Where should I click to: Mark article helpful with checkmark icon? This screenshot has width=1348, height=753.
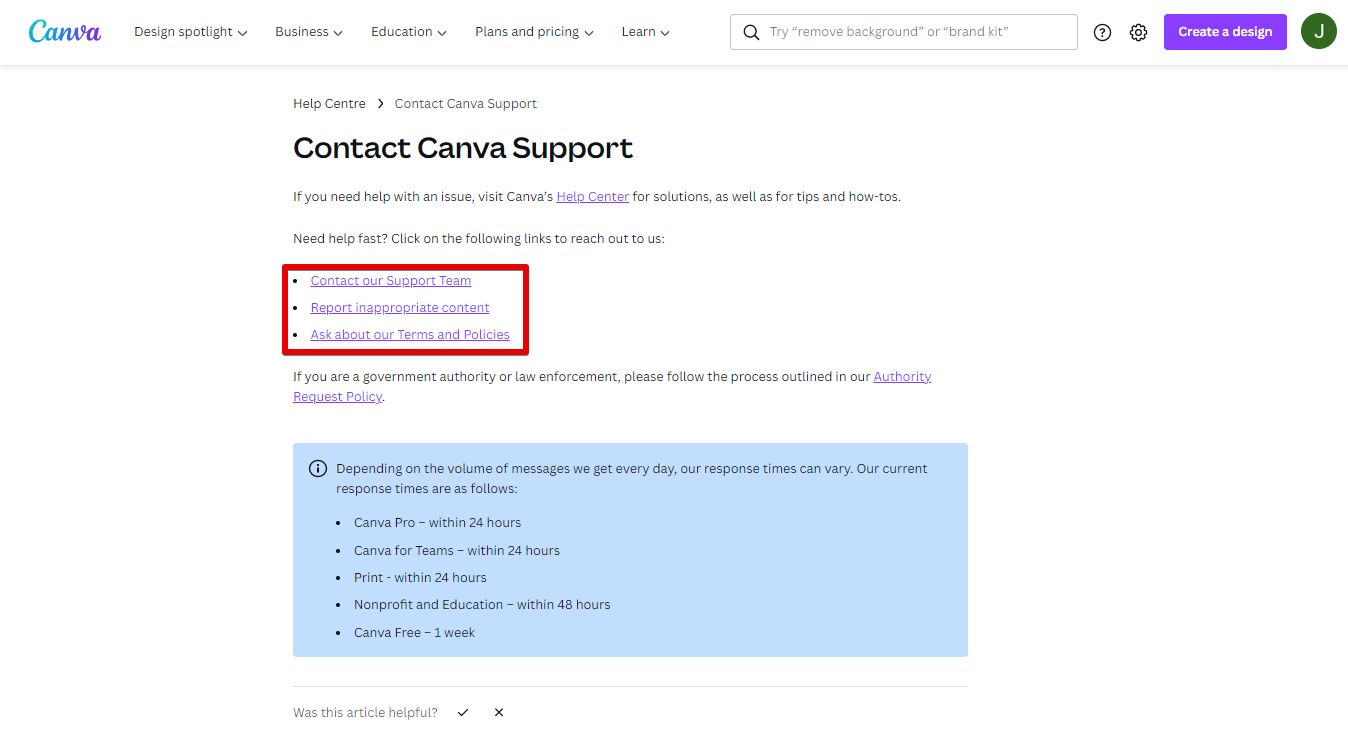click(463, 713)
